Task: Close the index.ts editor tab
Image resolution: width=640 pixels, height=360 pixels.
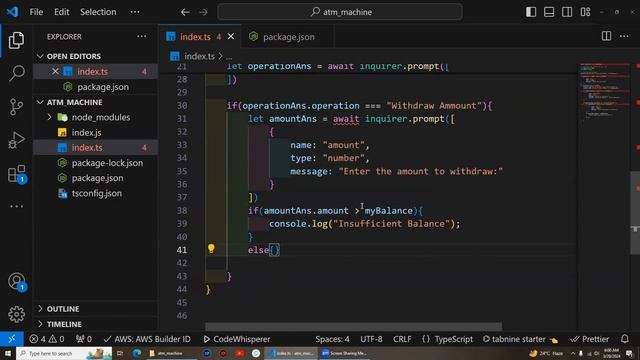Action: 231,37
